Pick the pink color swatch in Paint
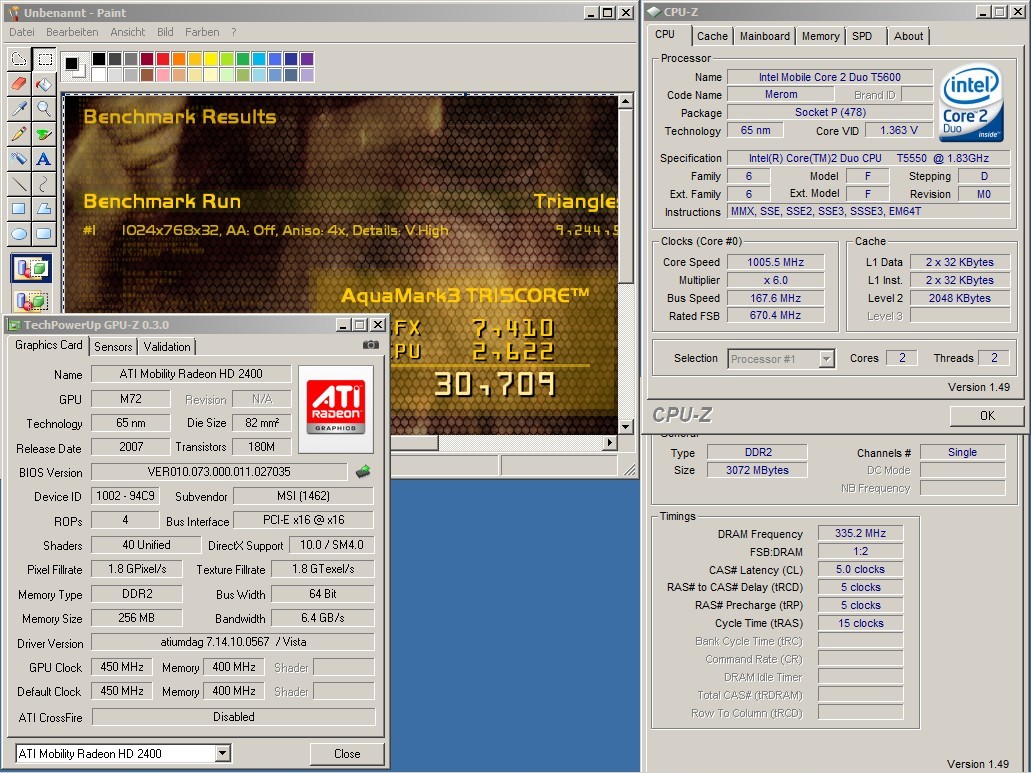Viewport: 1031px width, 773px height. click(162, 74)
